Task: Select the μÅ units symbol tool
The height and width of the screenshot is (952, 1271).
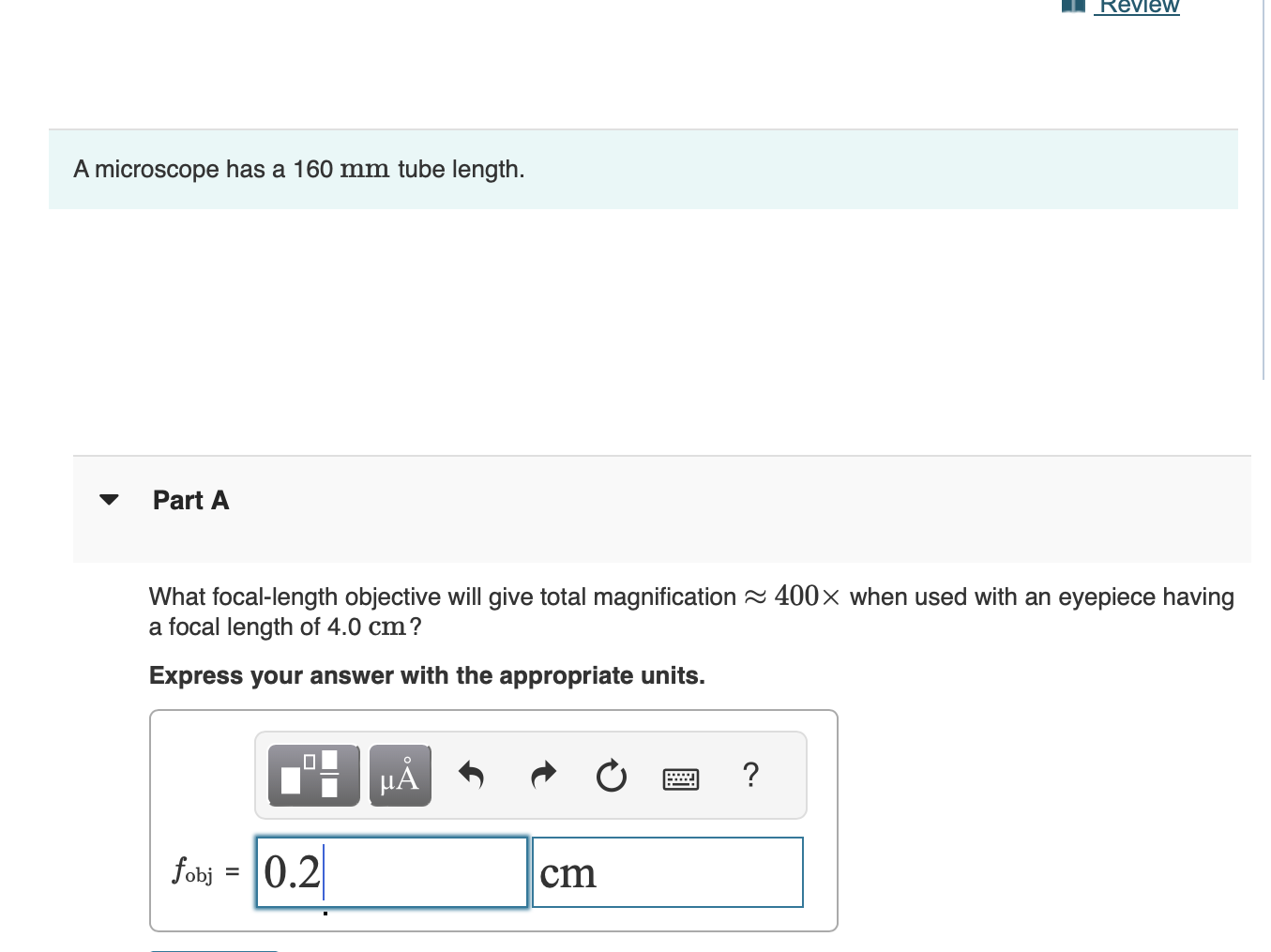Action: [399, 775]
